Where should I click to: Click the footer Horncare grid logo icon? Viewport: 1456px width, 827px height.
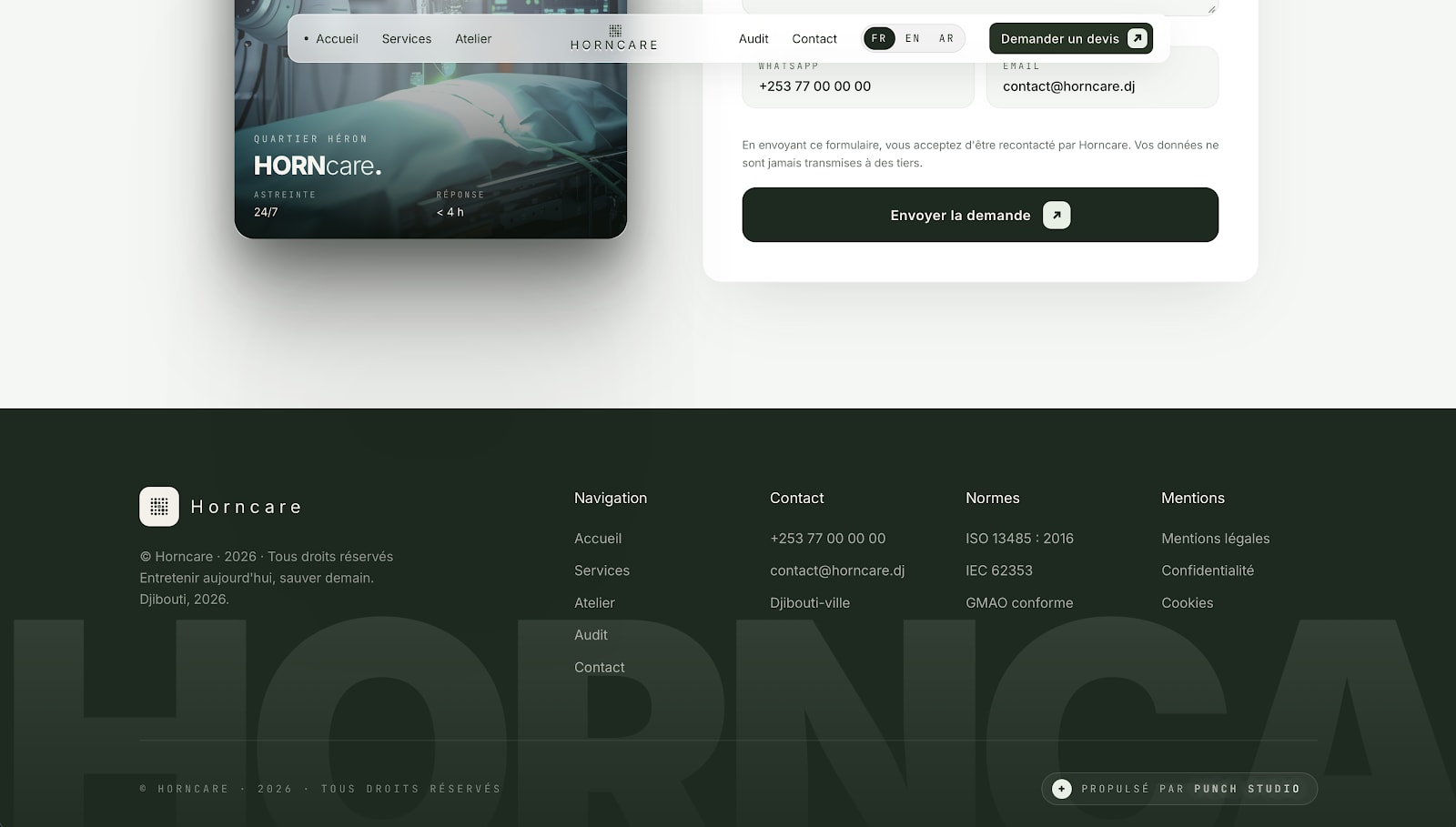[x=159, y=507]
